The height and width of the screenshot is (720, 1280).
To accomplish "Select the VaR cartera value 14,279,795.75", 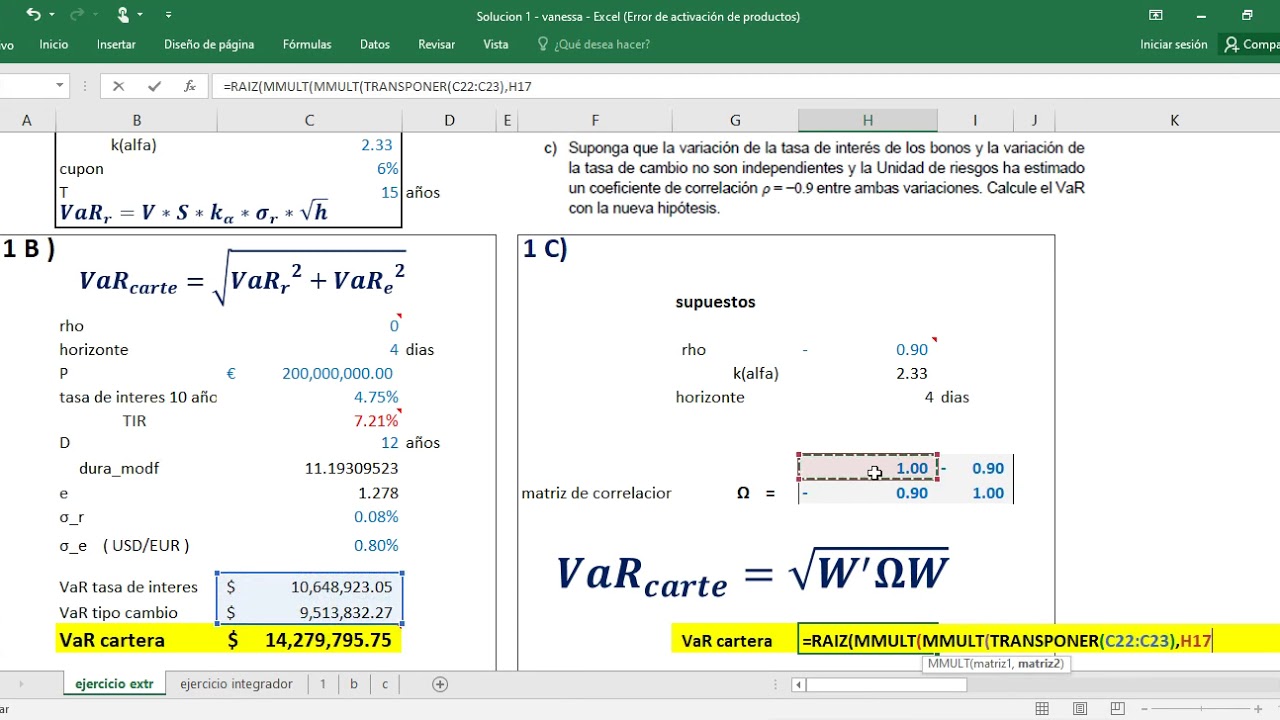I will pyautogui.click(x=309, y=640).
